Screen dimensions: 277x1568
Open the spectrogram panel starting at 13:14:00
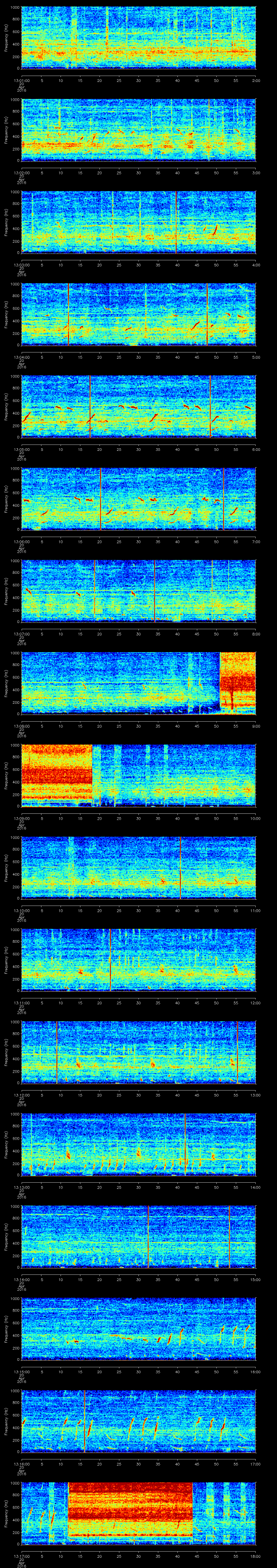pyautogui.click(x=138, y=1237)
